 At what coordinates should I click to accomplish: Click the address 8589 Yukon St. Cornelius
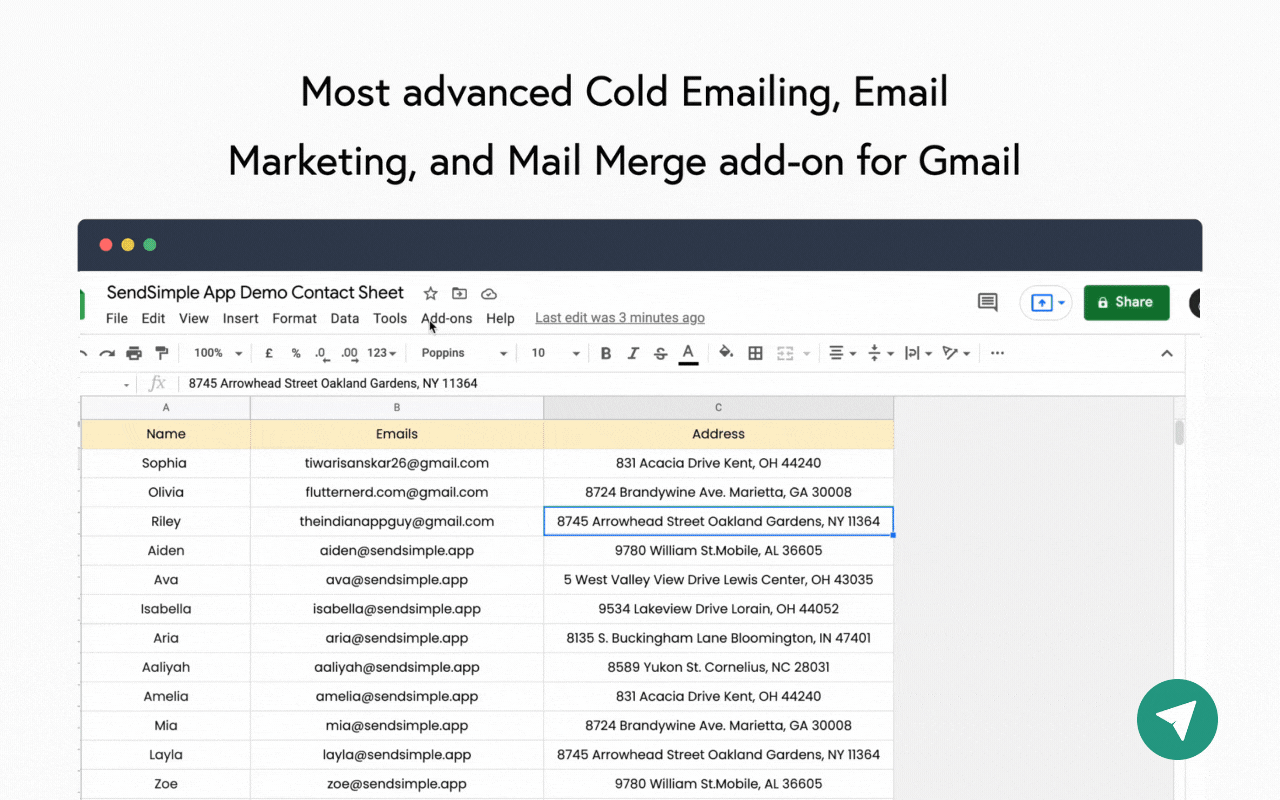point(718,667)
